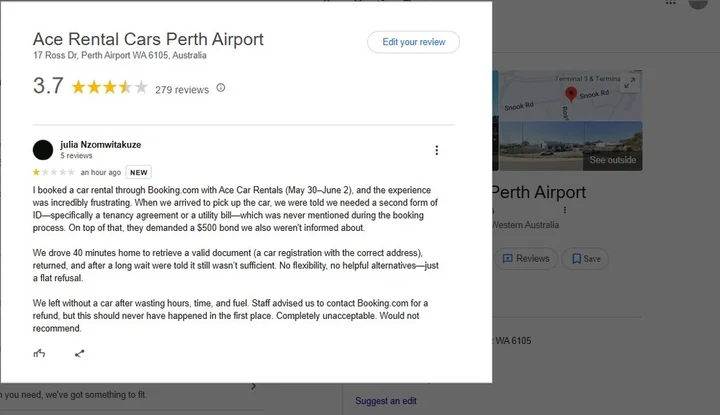
Task: Click the 279 reviews count text
Action: pyautogui.click(x=182, y=90)
